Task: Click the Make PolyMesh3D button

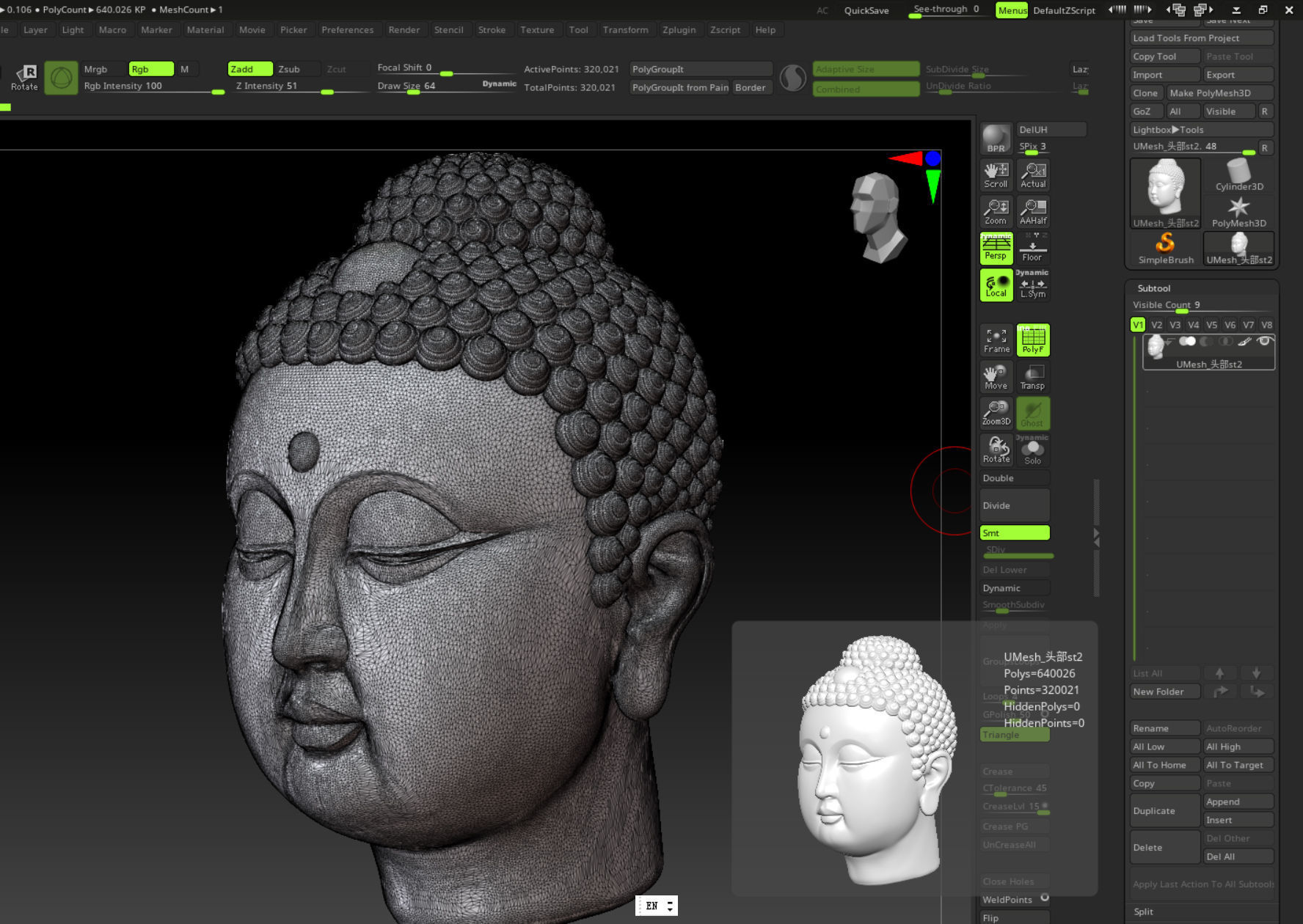Action: (x=1219, y=93)
